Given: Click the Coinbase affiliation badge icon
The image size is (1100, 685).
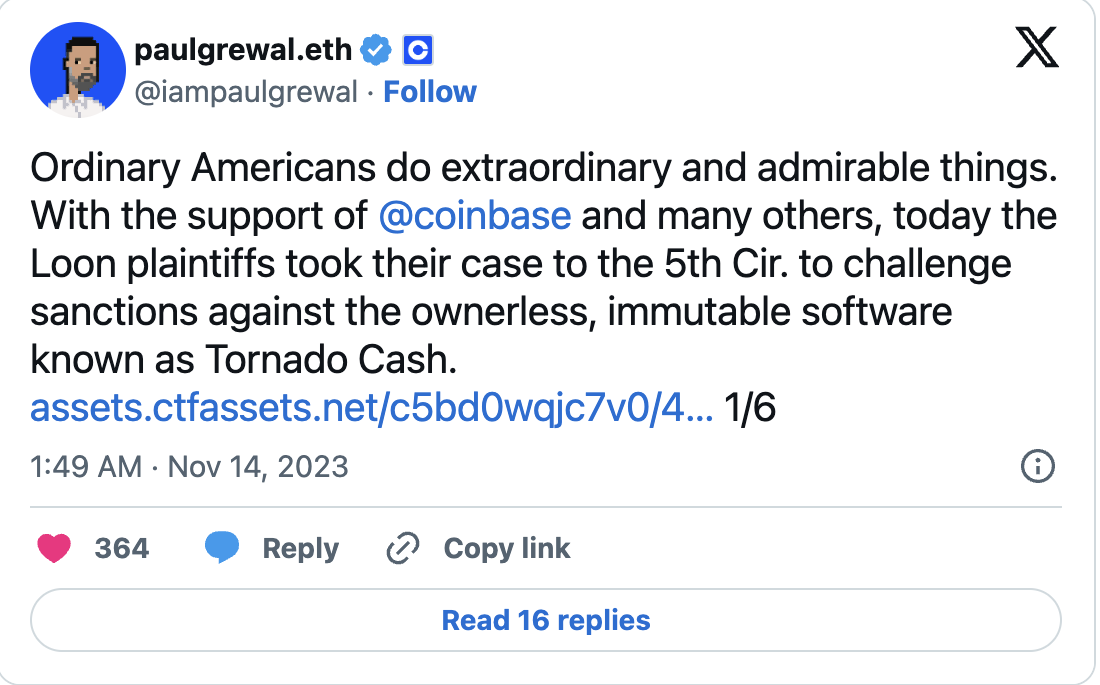Looking at the screenshot, I should [x=417, y=49].
